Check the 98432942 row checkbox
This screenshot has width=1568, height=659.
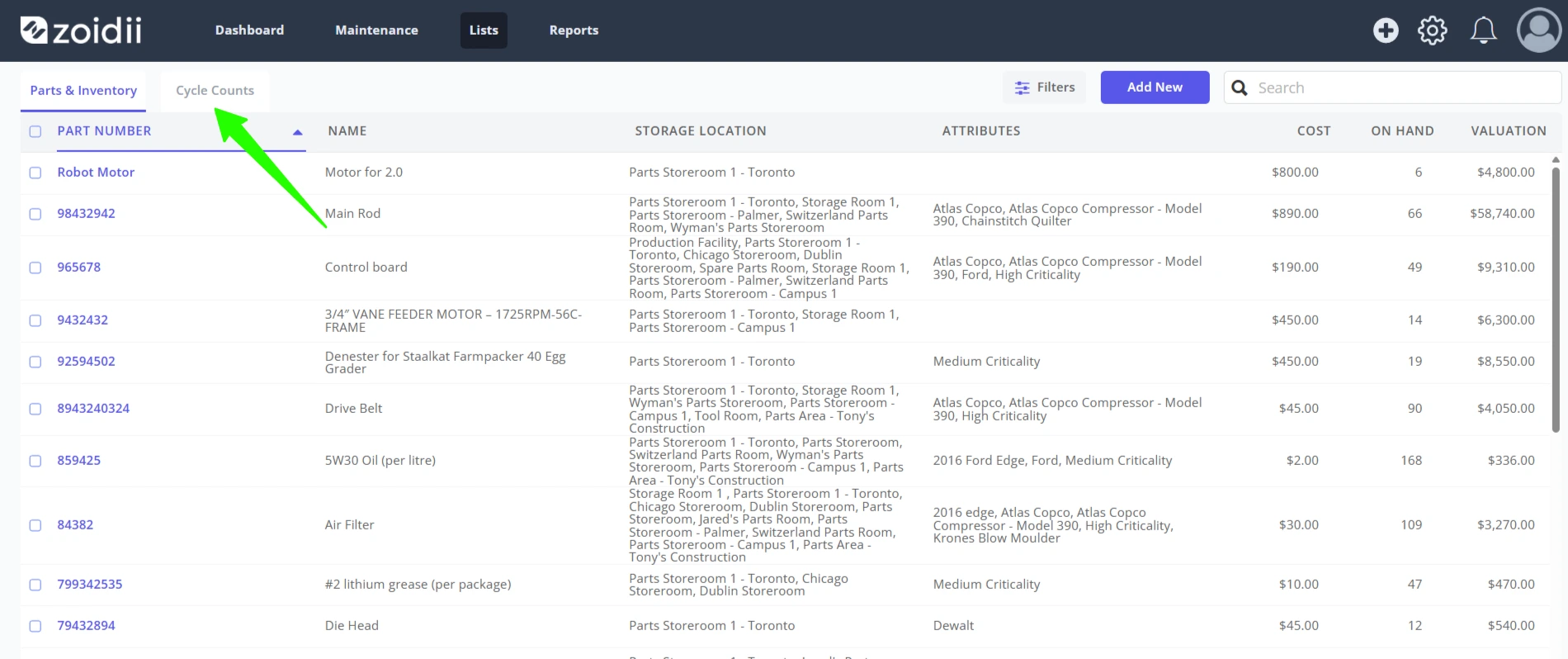coord(35,214)
